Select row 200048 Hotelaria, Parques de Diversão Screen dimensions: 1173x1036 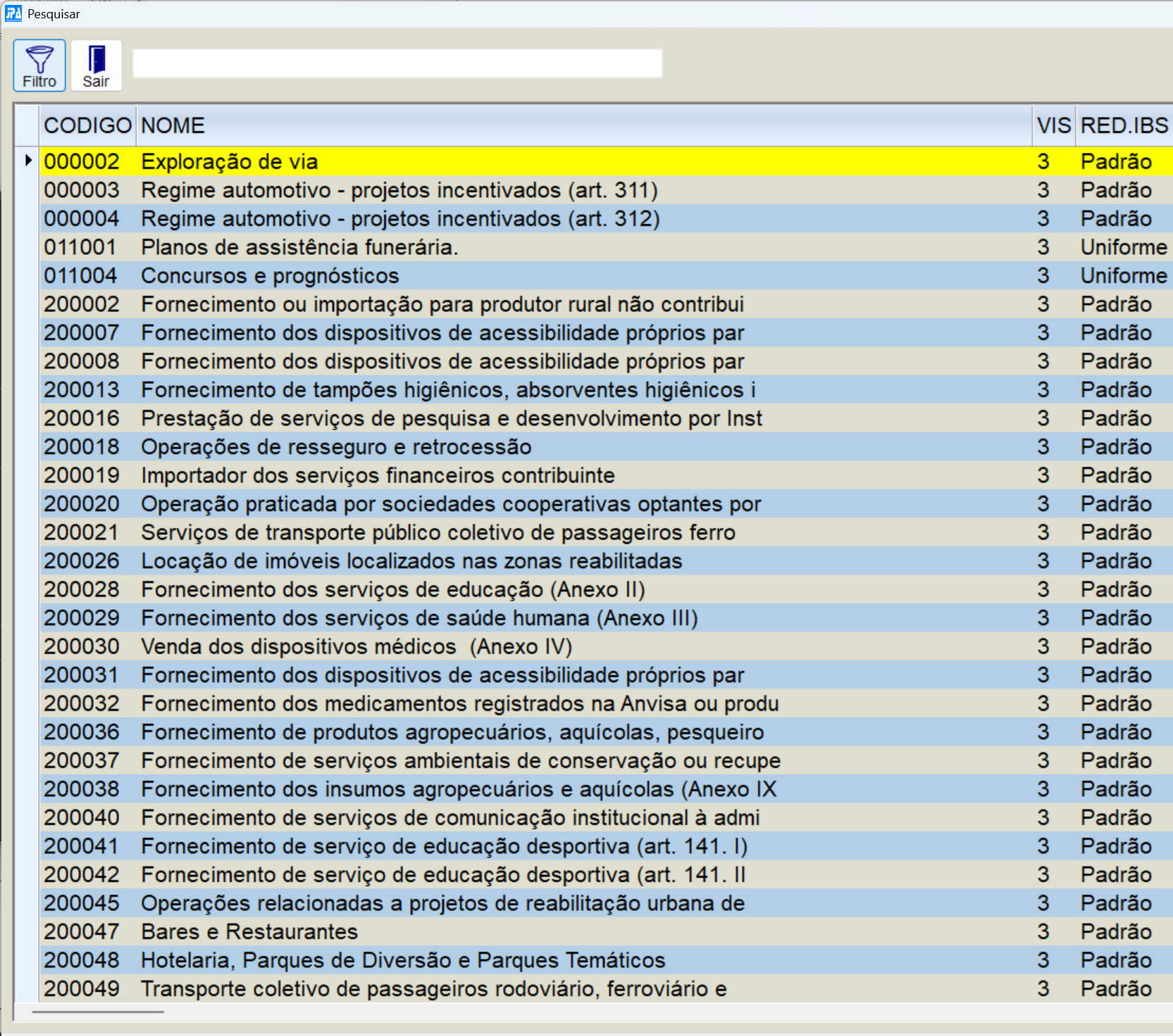(403, 961)
